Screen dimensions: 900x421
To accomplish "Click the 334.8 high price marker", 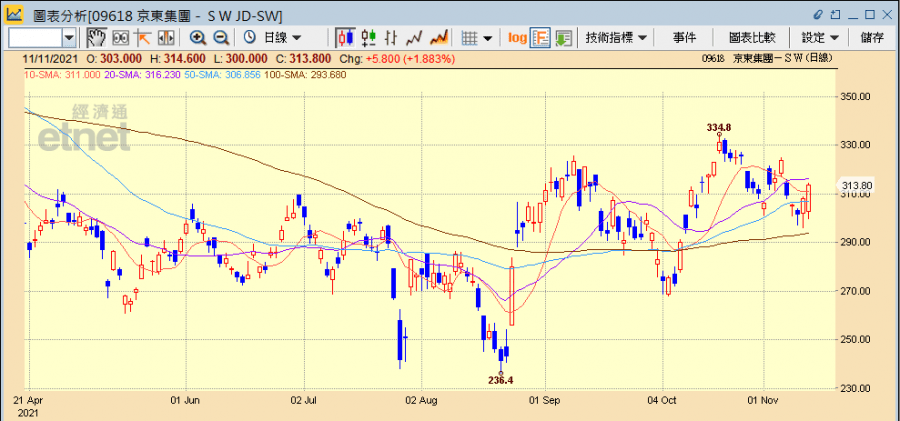I will (719, 128).
